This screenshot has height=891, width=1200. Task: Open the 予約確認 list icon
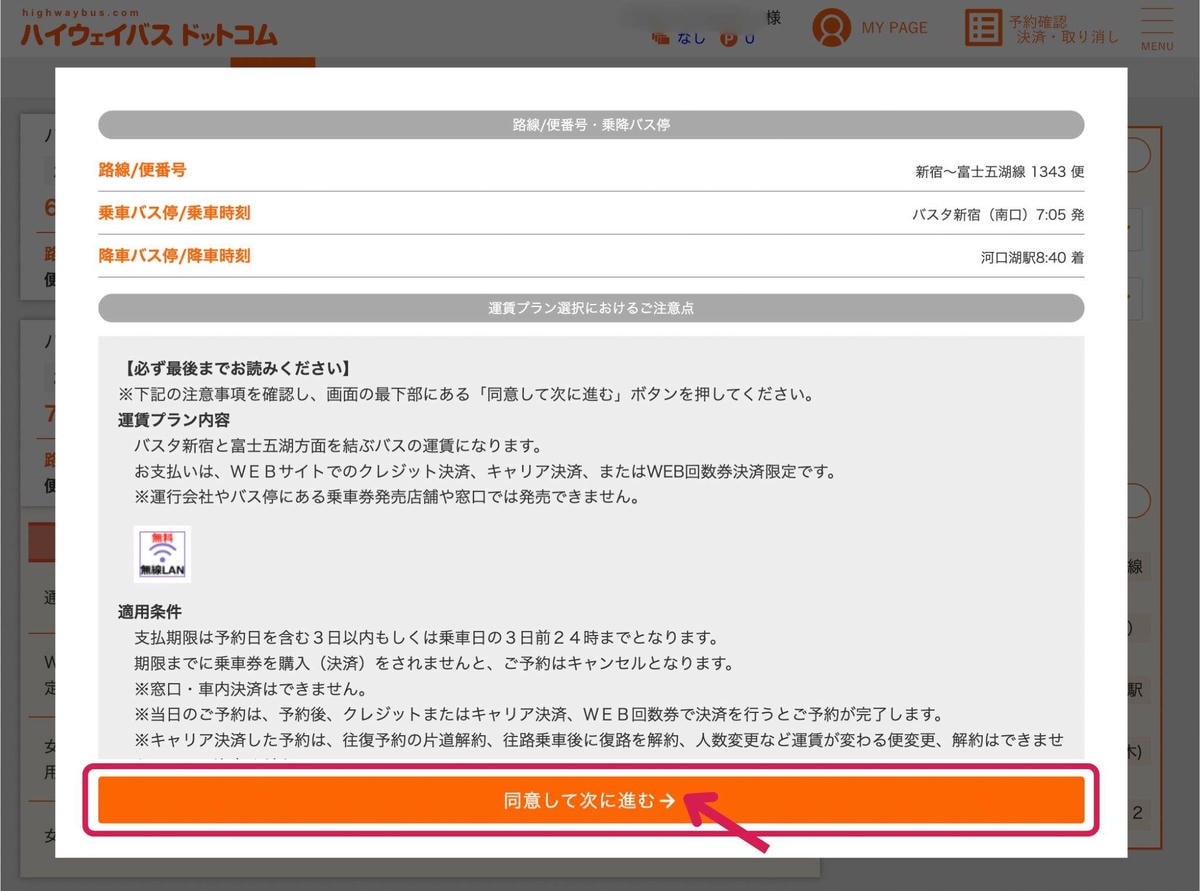[x=983, y=28]
